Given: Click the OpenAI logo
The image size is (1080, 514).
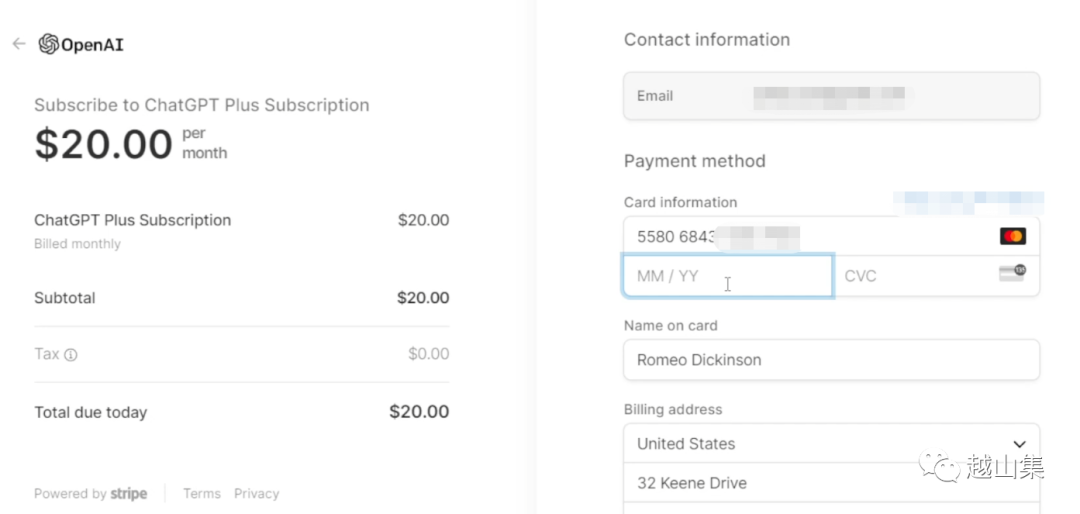Looking at the screenshot, I should click(x=81, y=44).
